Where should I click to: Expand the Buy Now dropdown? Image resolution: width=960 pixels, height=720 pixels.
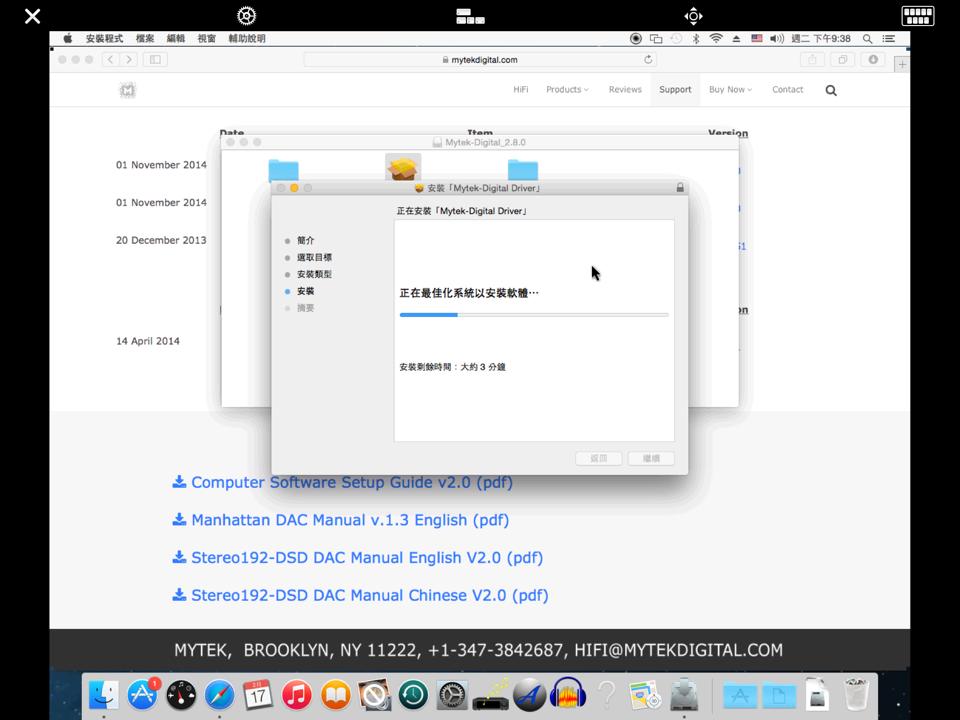pos(730,89)
